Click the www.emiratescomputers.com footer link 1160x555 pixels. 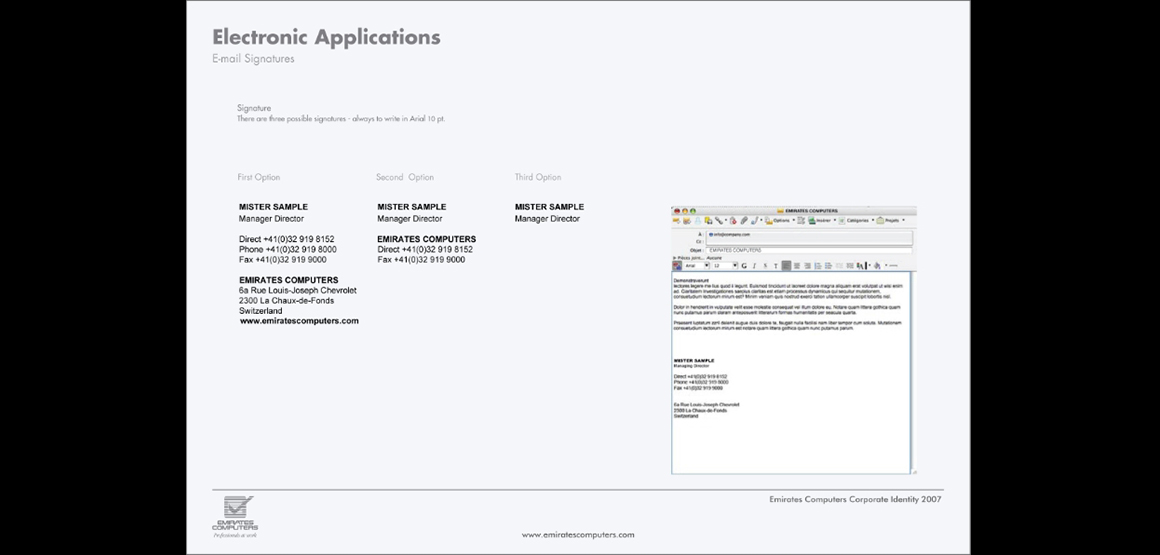577,535
